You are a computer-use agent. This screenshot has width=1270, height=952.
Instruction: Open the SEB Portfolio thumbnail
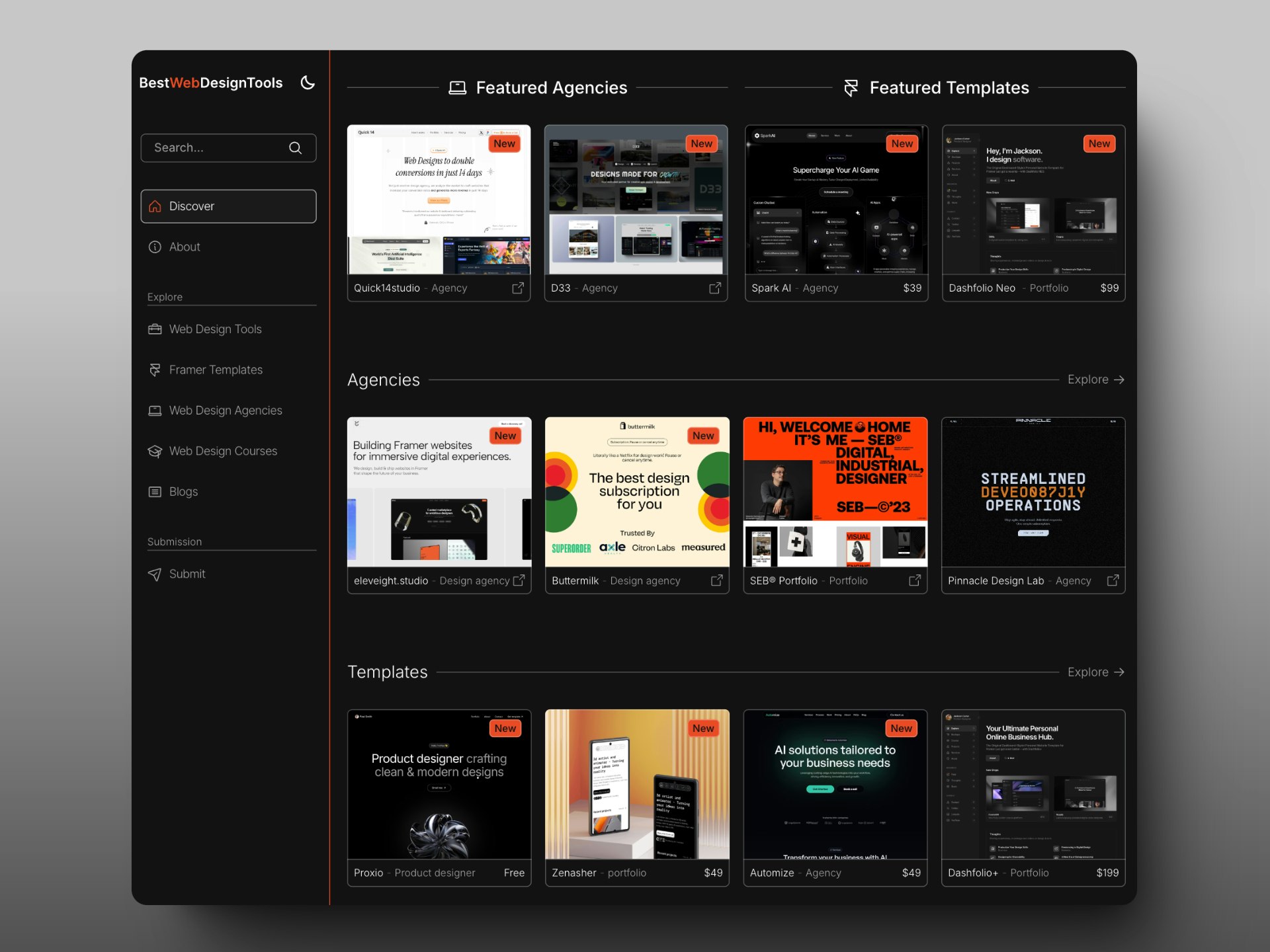pyautogui.click(x=835, y=492)
